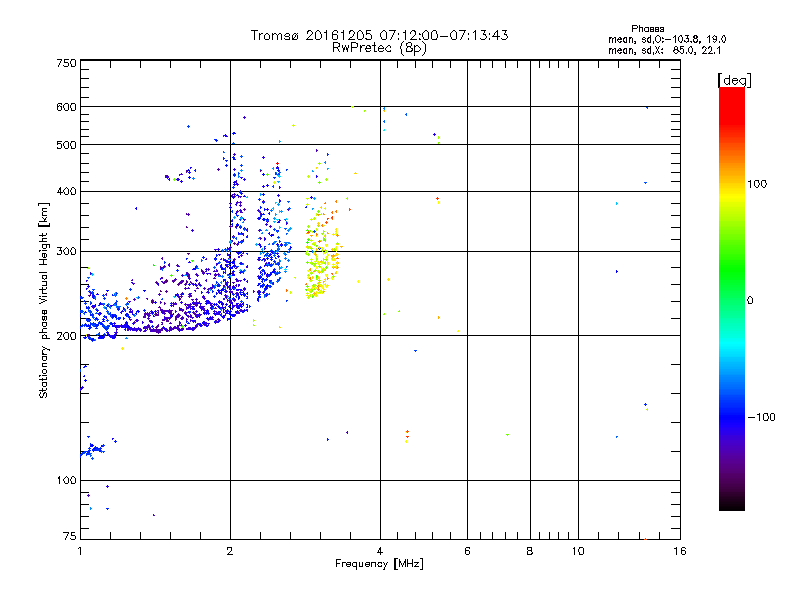Click the y-axis tick label '75'
This screenshot has height=600, width=800.
coord(70,536)
